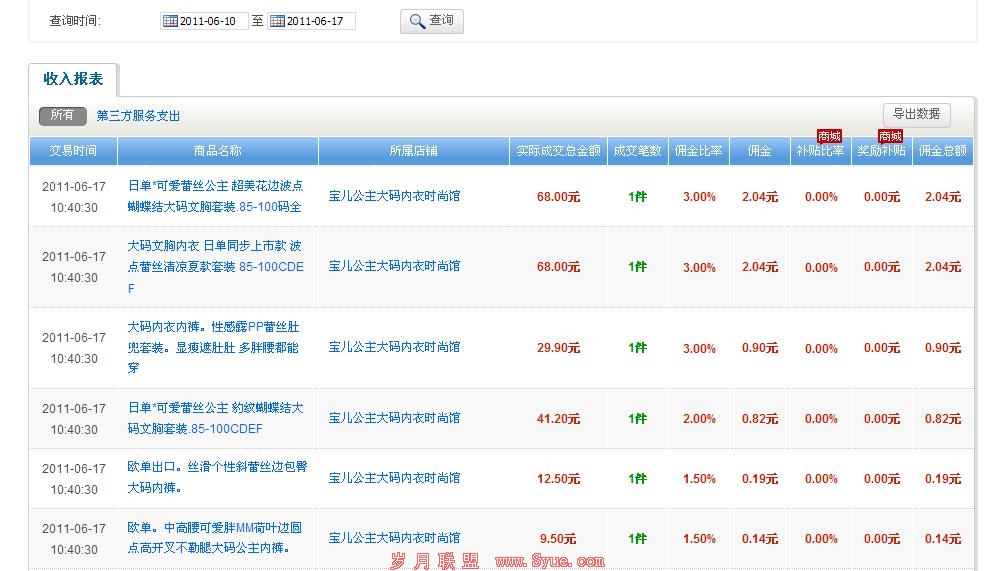
Task: Open product link 欧单出口。丝滑个性斜蕾丝边包臀
Action: 214,468
